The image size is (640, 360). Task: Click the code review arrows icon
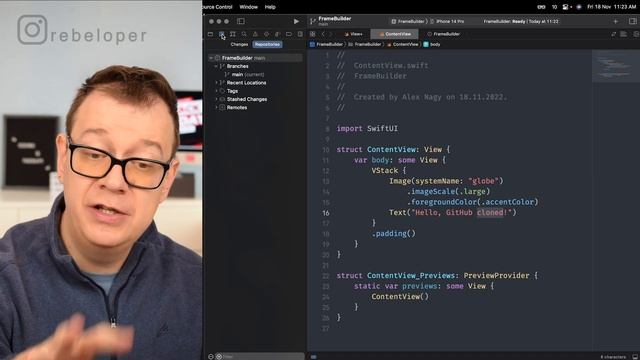[613, 34]
